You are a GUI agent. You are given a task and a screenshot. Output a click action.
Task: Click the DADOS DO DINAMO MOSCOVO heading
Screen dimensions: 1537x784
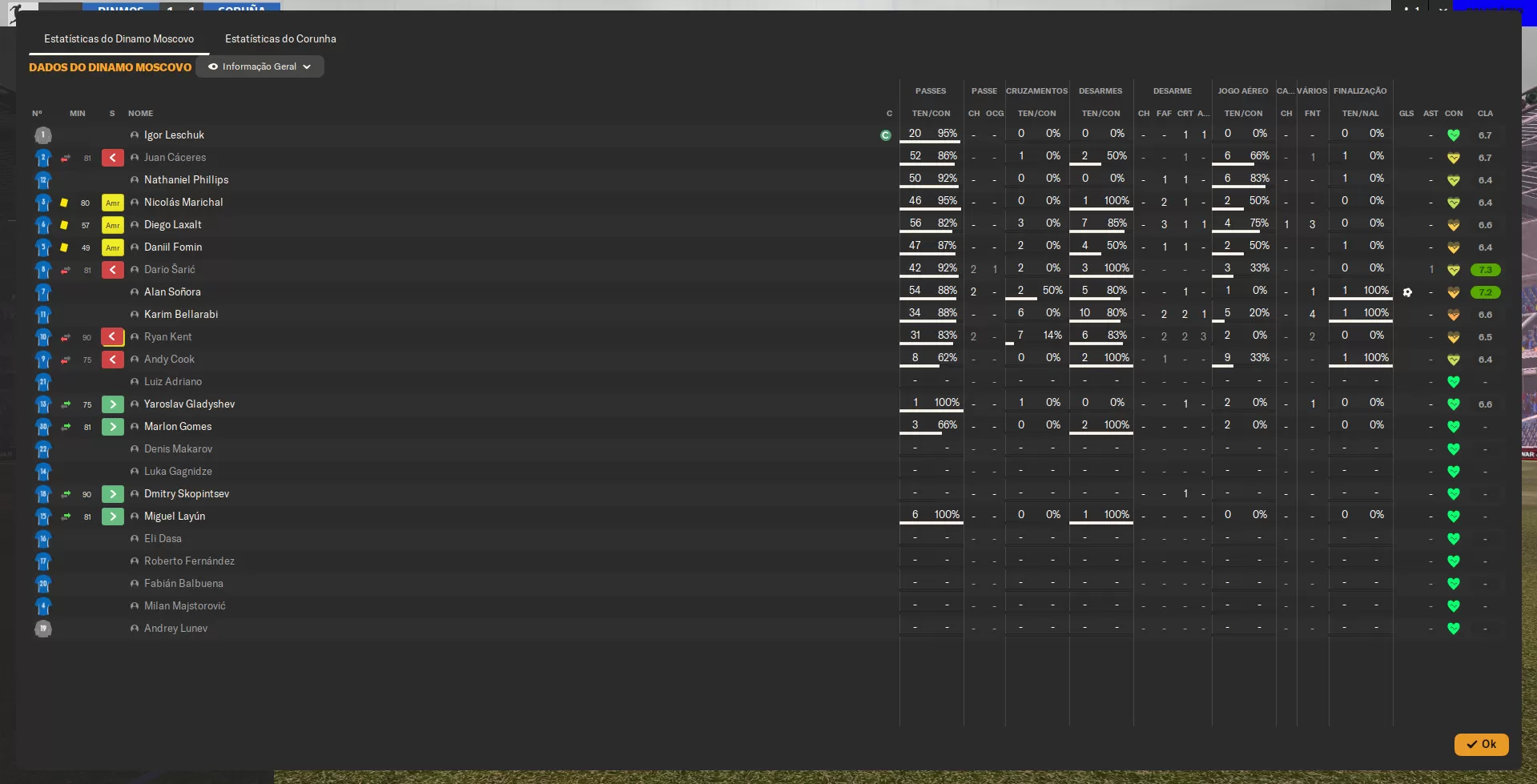click(110, 67)
